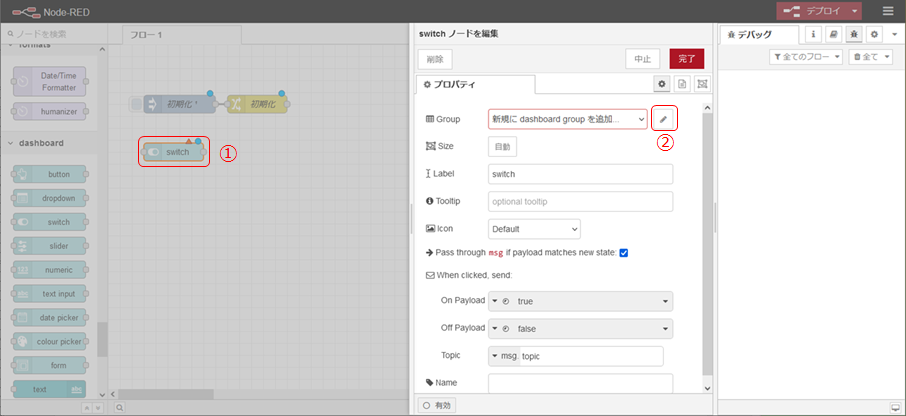This screenshot has height=416, width=906.
Task: Toggle Pass through msg checkbox
Action: [x=623, y=253]
